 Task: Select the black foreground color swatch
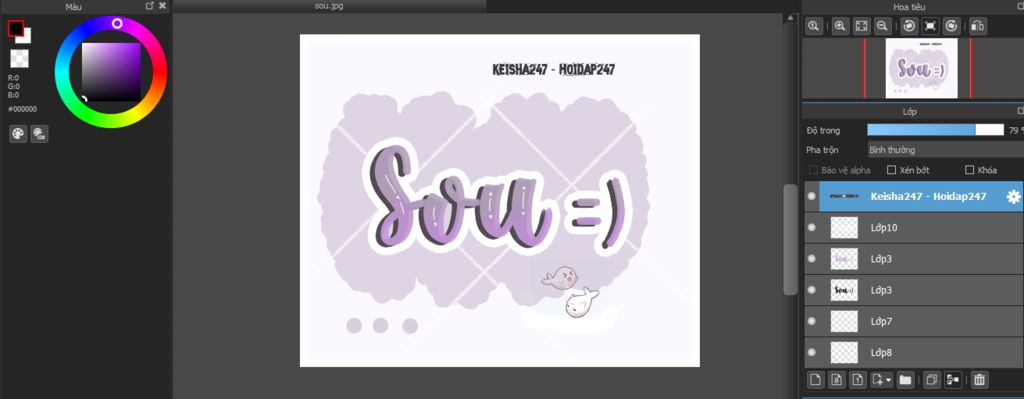pyautogui.click(x=16, y=28)
